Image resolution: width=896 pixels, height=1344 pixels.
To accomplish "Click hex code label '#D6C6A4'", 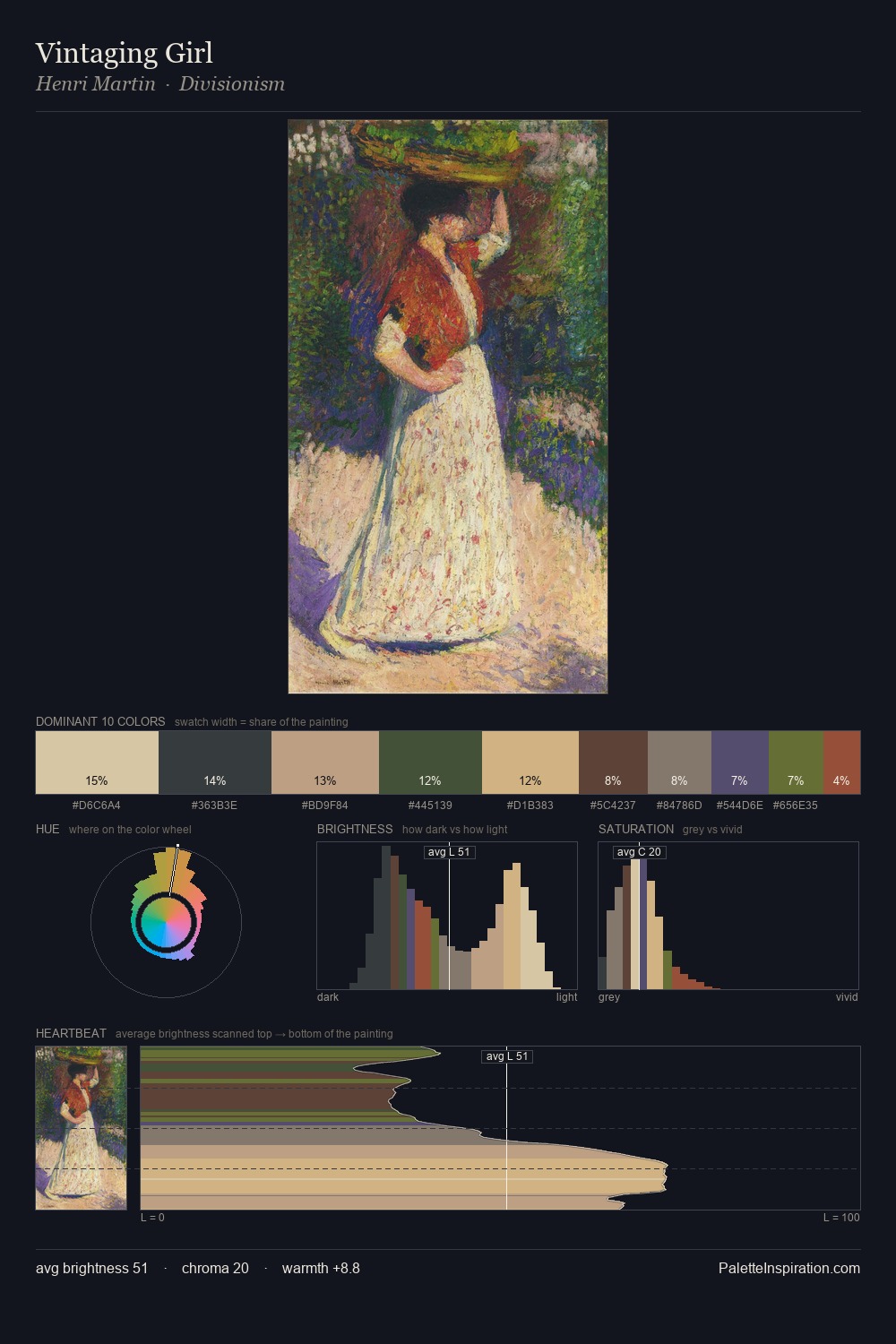I will (97, 806).
